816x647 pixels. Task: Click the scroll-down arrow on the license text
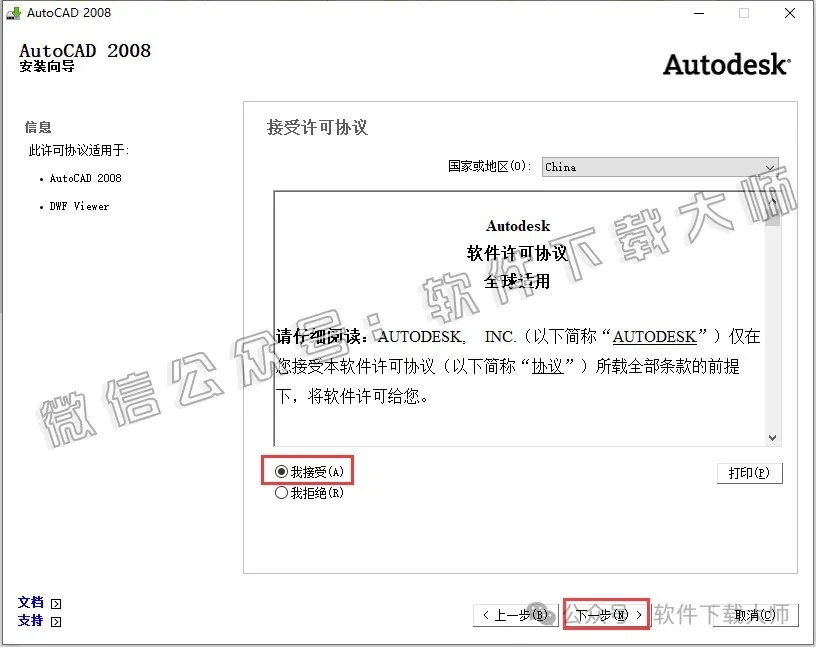tap(773, 437)
